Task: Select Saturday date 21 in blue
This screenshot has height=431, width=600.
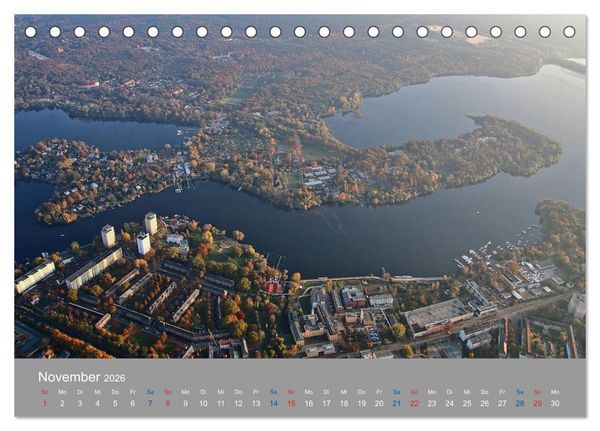Action: (x=397, y=403)
